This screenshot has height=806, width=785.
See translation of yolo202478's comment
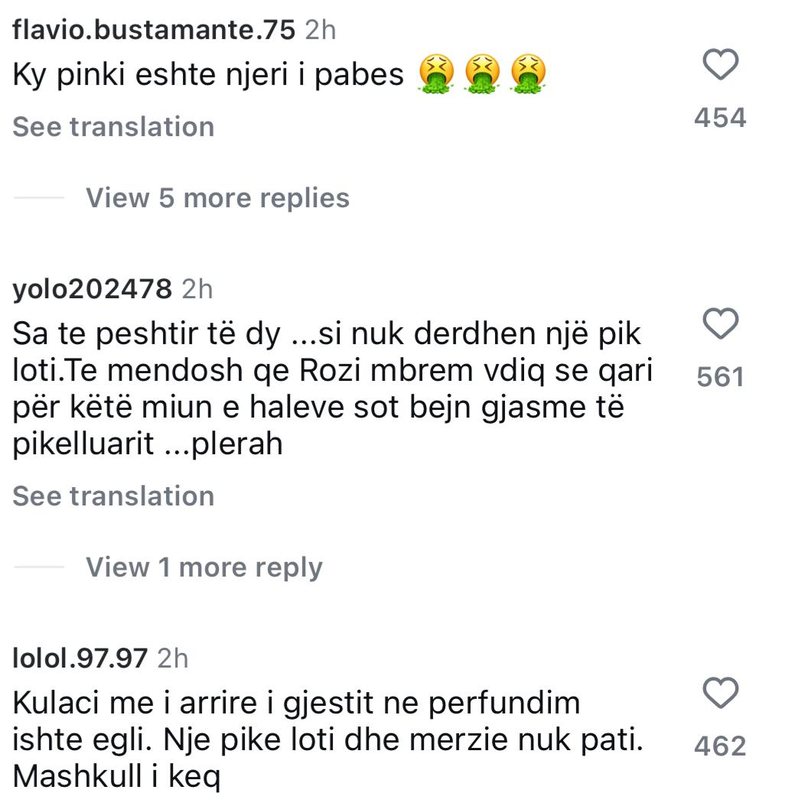pos(113,496)
